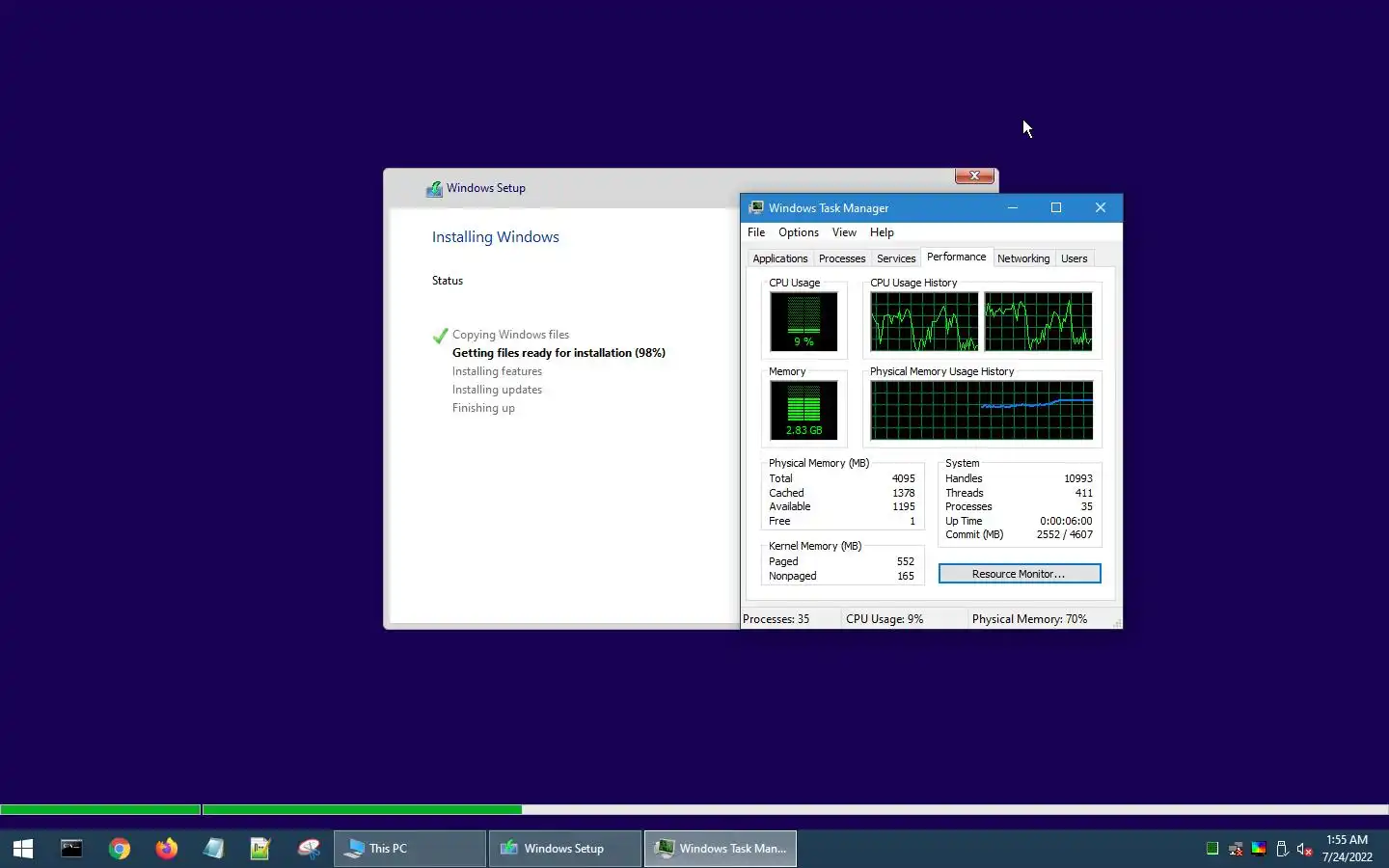
Task: Click the Physical Memory Usage History graph
Action: pyautogui.click(x=982, y=410)
